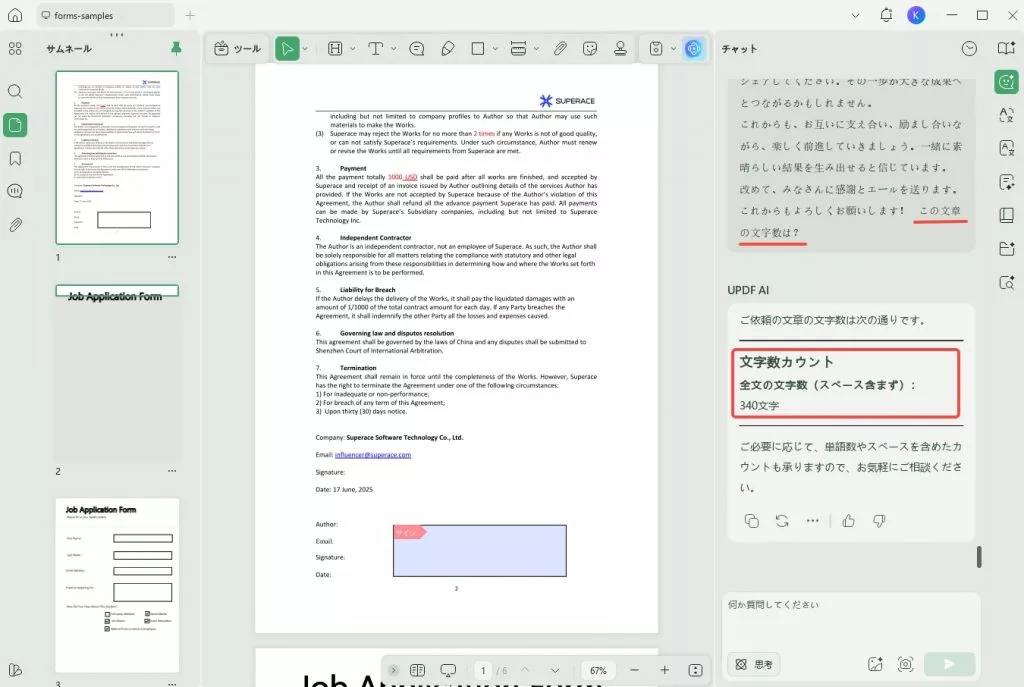This screenshot has height=687, width=1024.
Task: Select page 1 thumbnail
Action: pos(117,157)
